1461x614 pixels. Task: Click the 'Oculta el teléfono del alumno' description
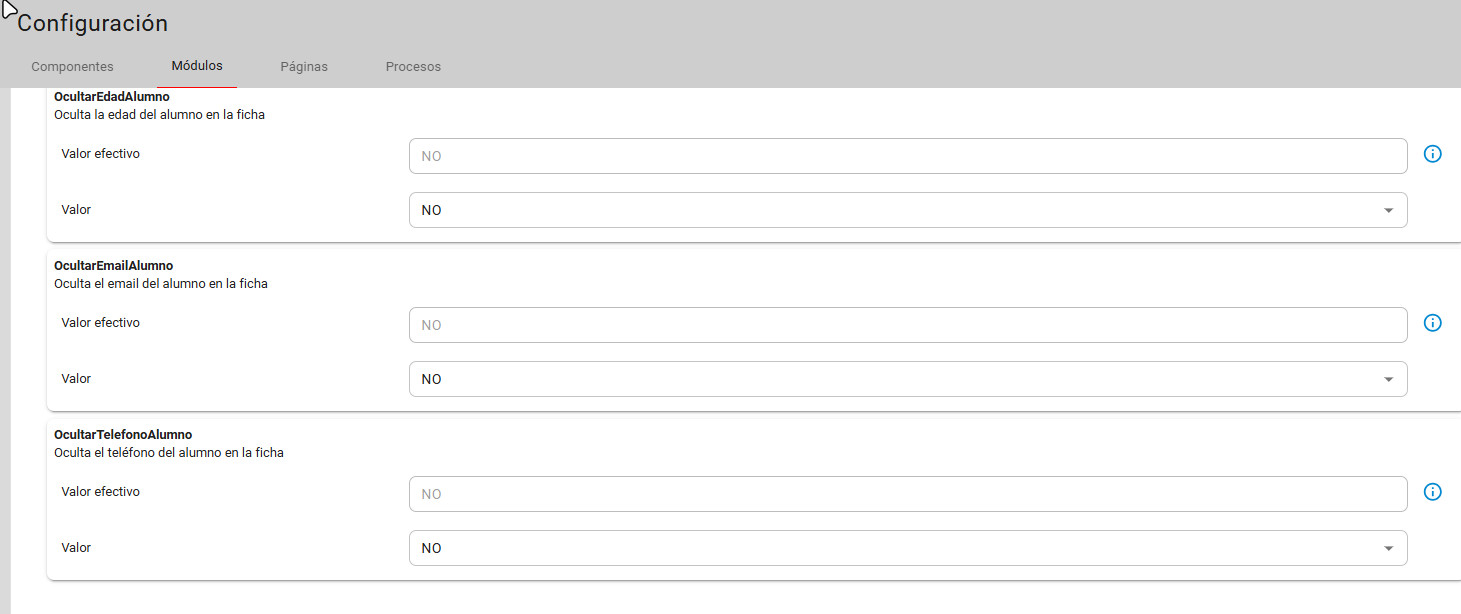[x=169, y=453]
